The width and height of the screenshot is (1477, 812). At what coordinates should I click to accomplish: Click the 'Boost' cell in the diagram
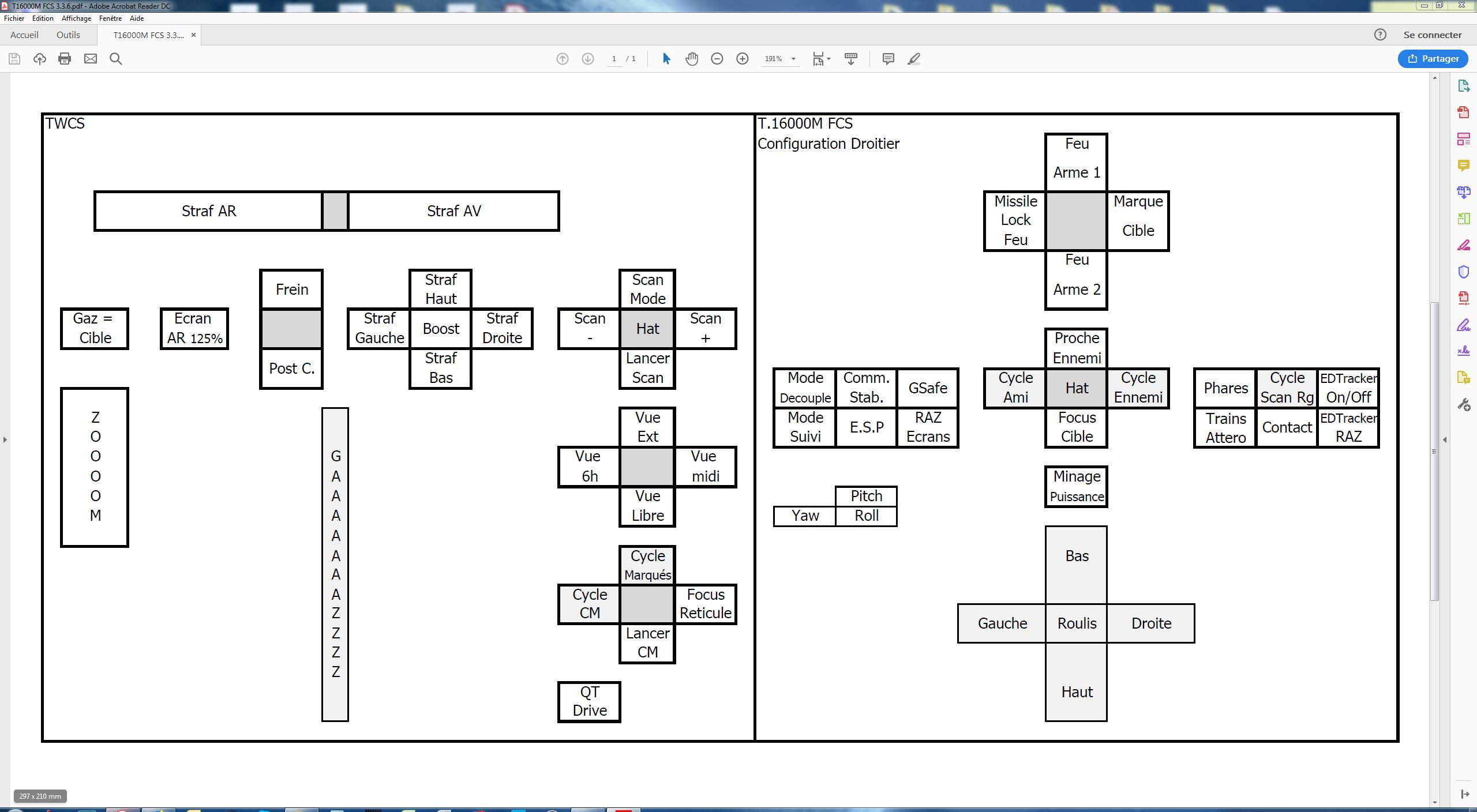[441, 329]
